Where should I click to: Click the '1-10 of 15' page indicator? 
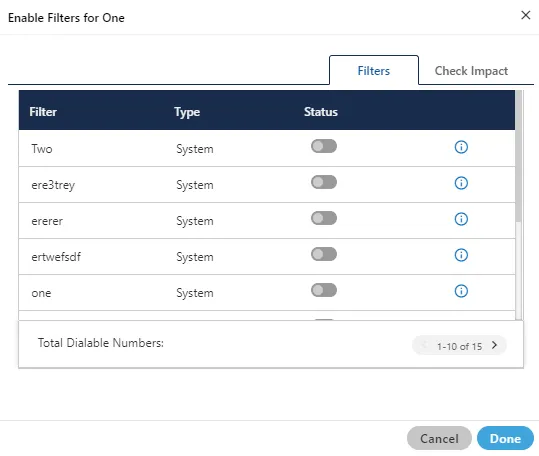point(459,346)
